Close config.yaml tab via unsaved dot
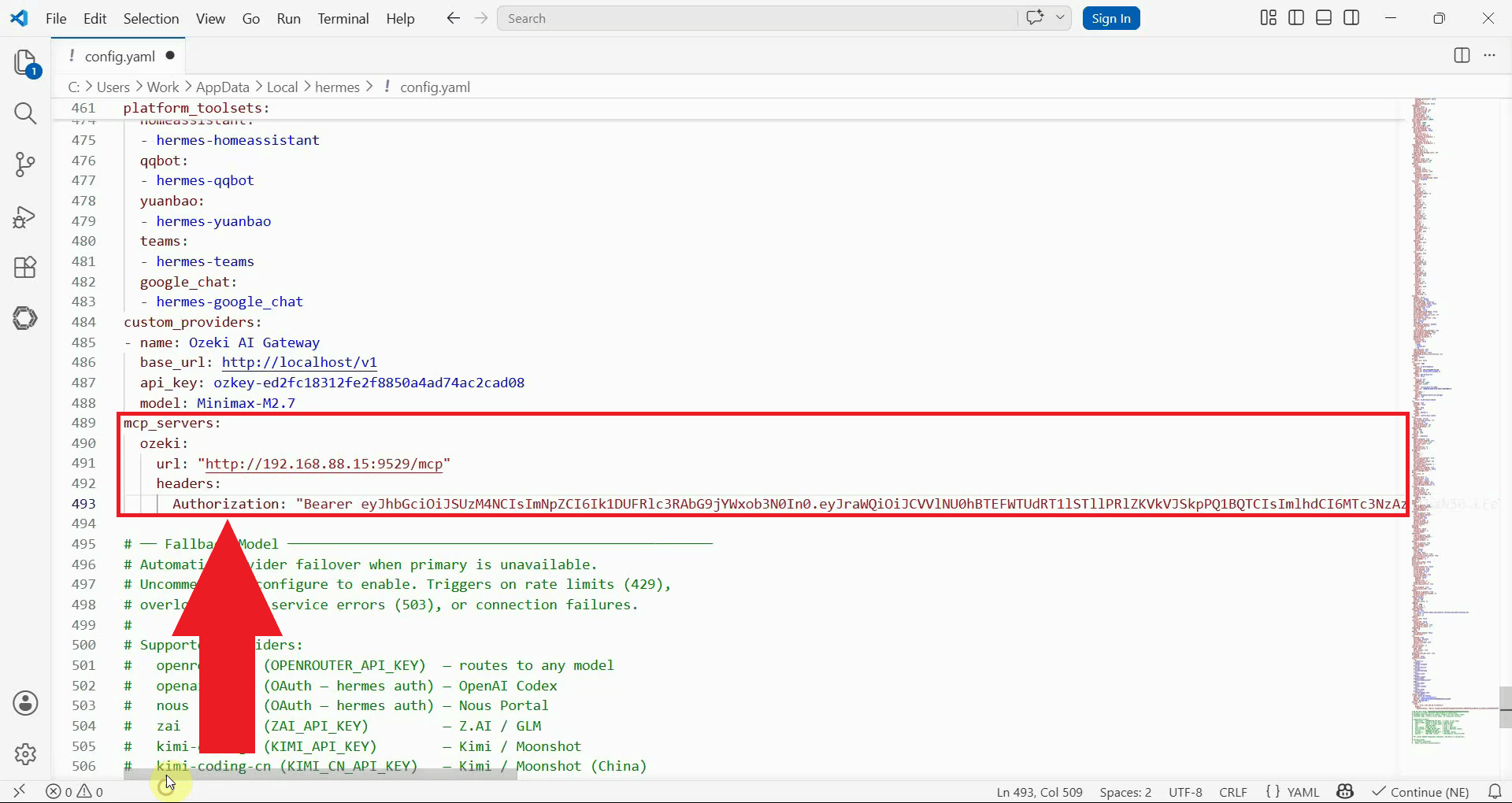 pyautogui.click(x=170, y=55)
